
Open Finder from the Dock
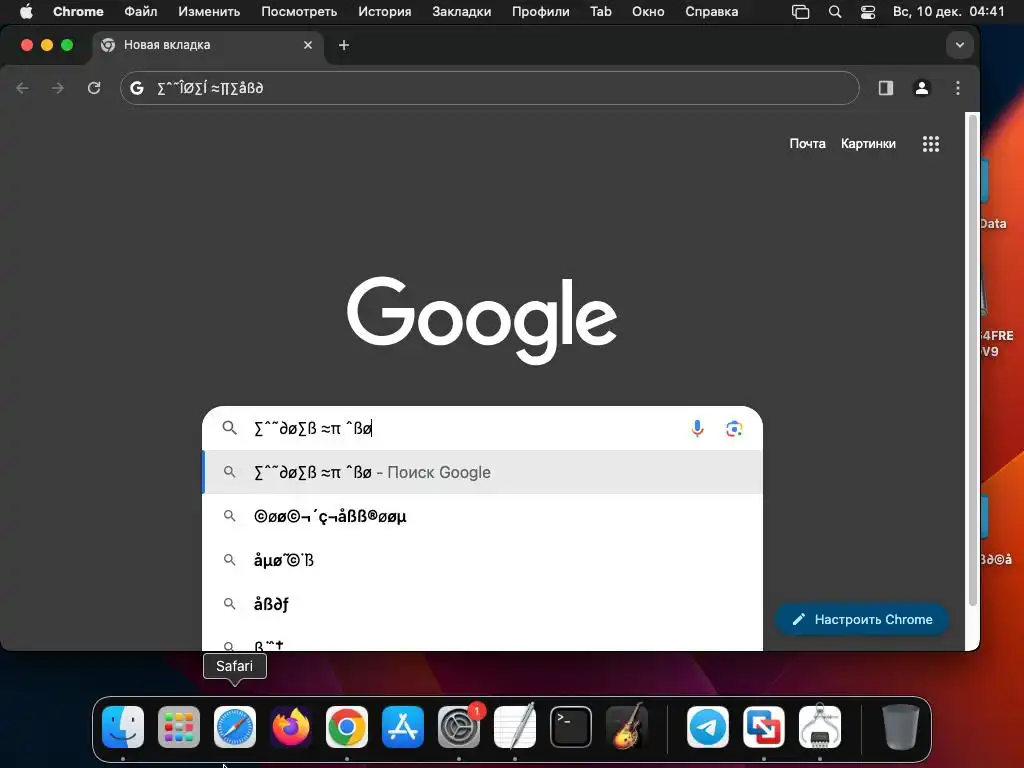[123, 727]
